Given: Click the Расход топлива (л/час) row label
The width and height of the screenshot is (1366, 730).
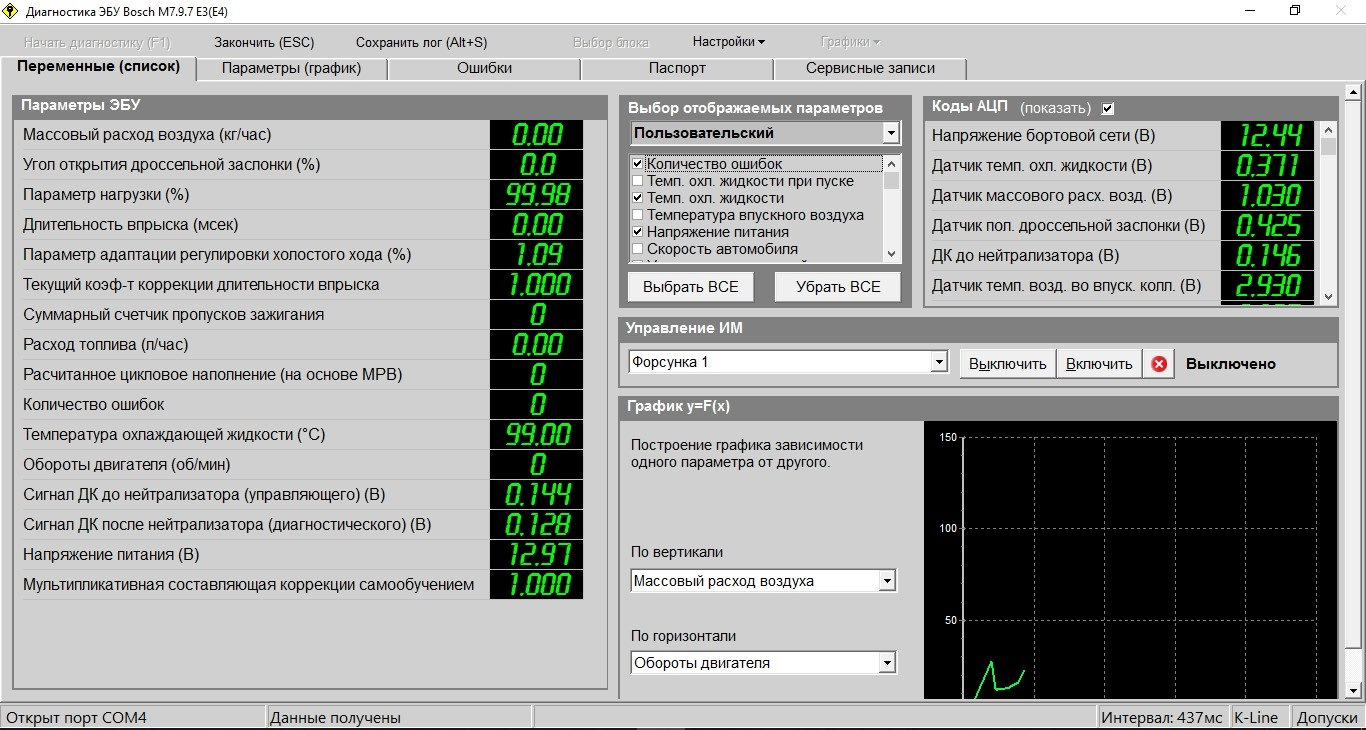Looking at the screenshot, I should point(105,344).
